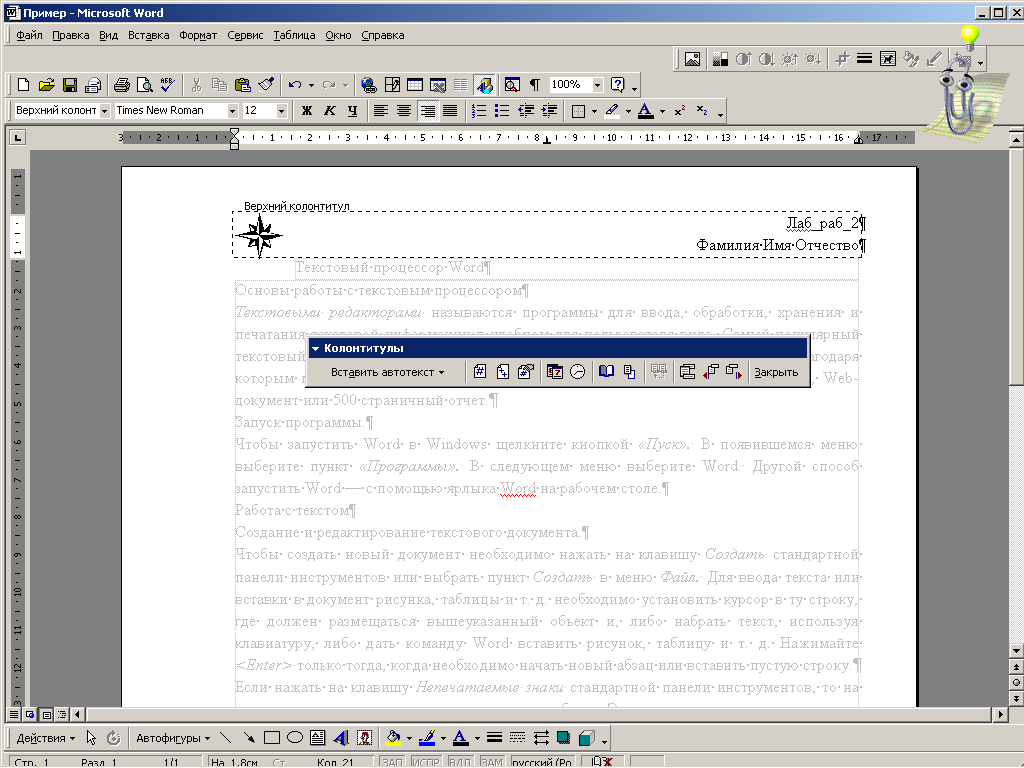
Task: Close the header toolbar with Закрыть
Action: click(x=776, y=372)
